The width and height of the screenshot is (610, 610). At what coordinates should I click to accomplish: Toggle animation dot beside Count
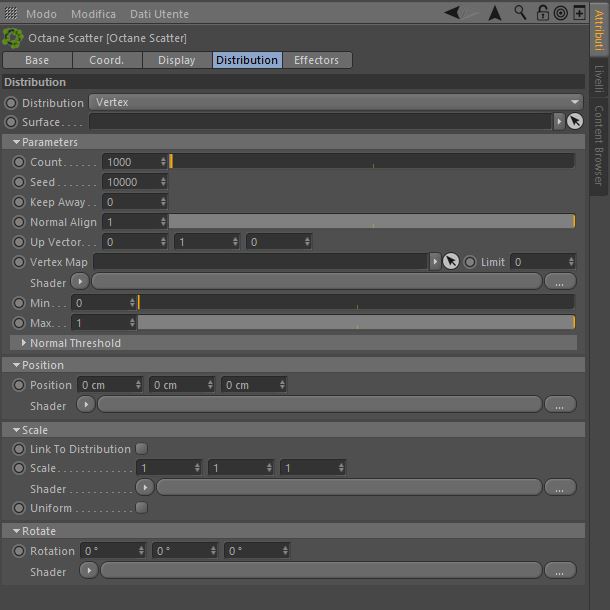pyautogui.click(x=19, y=162)
